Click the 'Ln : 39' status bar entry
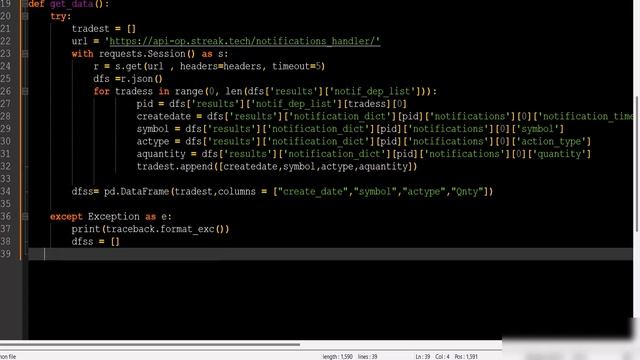 click(x=422, y=357)
